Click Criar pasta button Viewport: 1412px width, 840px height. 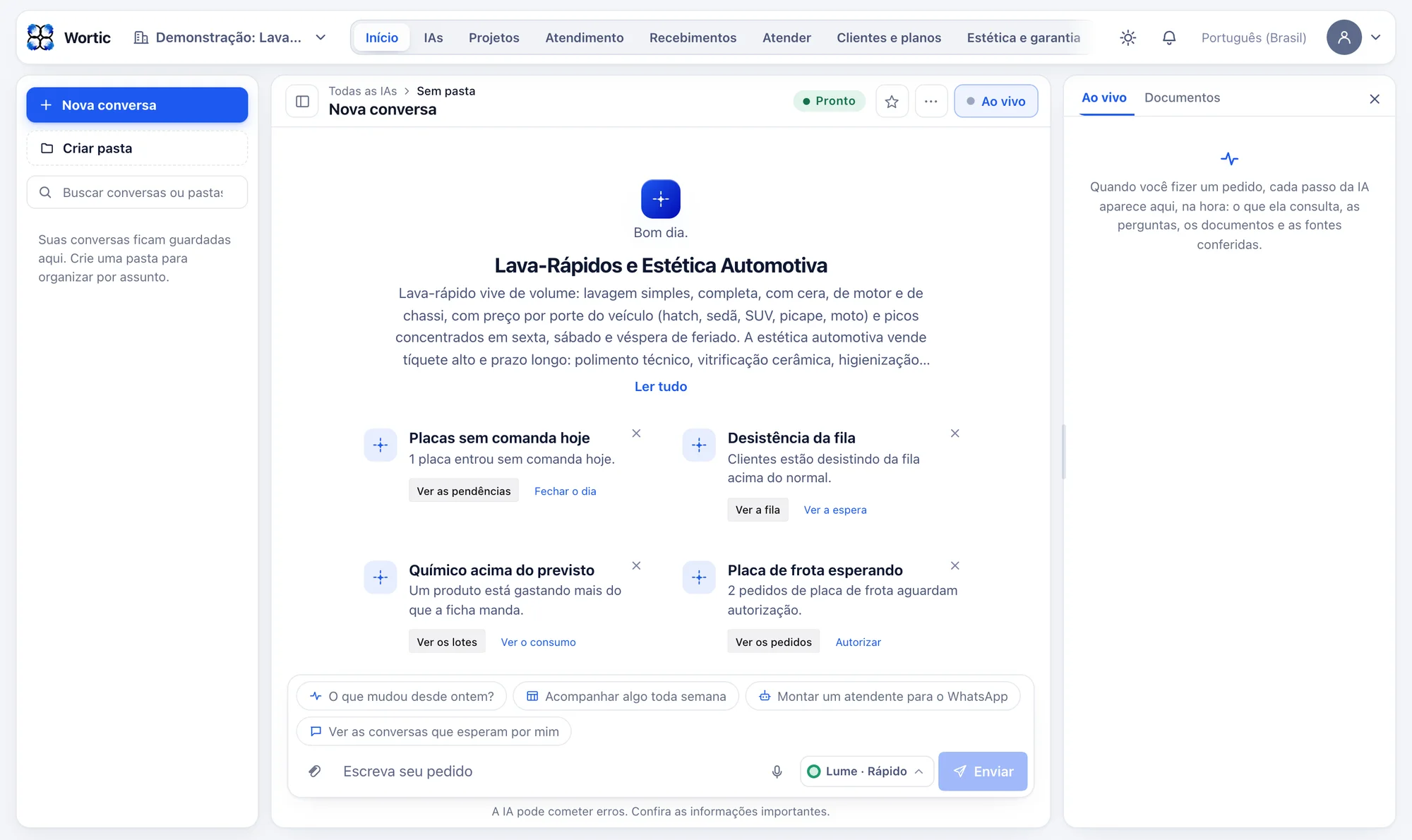tap(137, 148)
